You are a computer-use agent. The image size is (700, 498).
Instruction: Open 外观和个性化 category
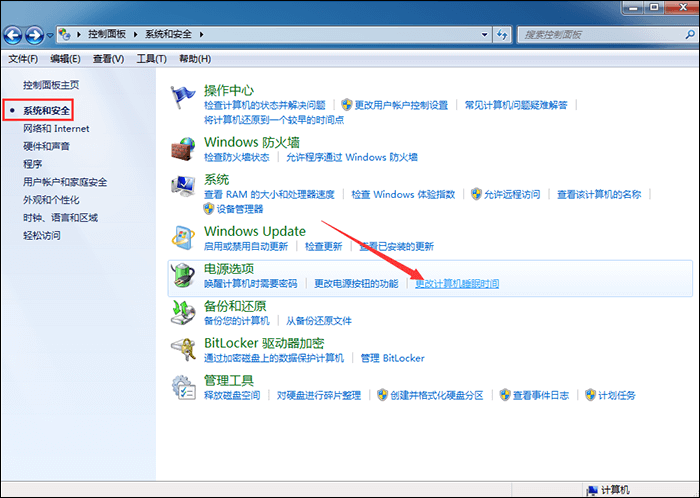[x=51, y=200]
